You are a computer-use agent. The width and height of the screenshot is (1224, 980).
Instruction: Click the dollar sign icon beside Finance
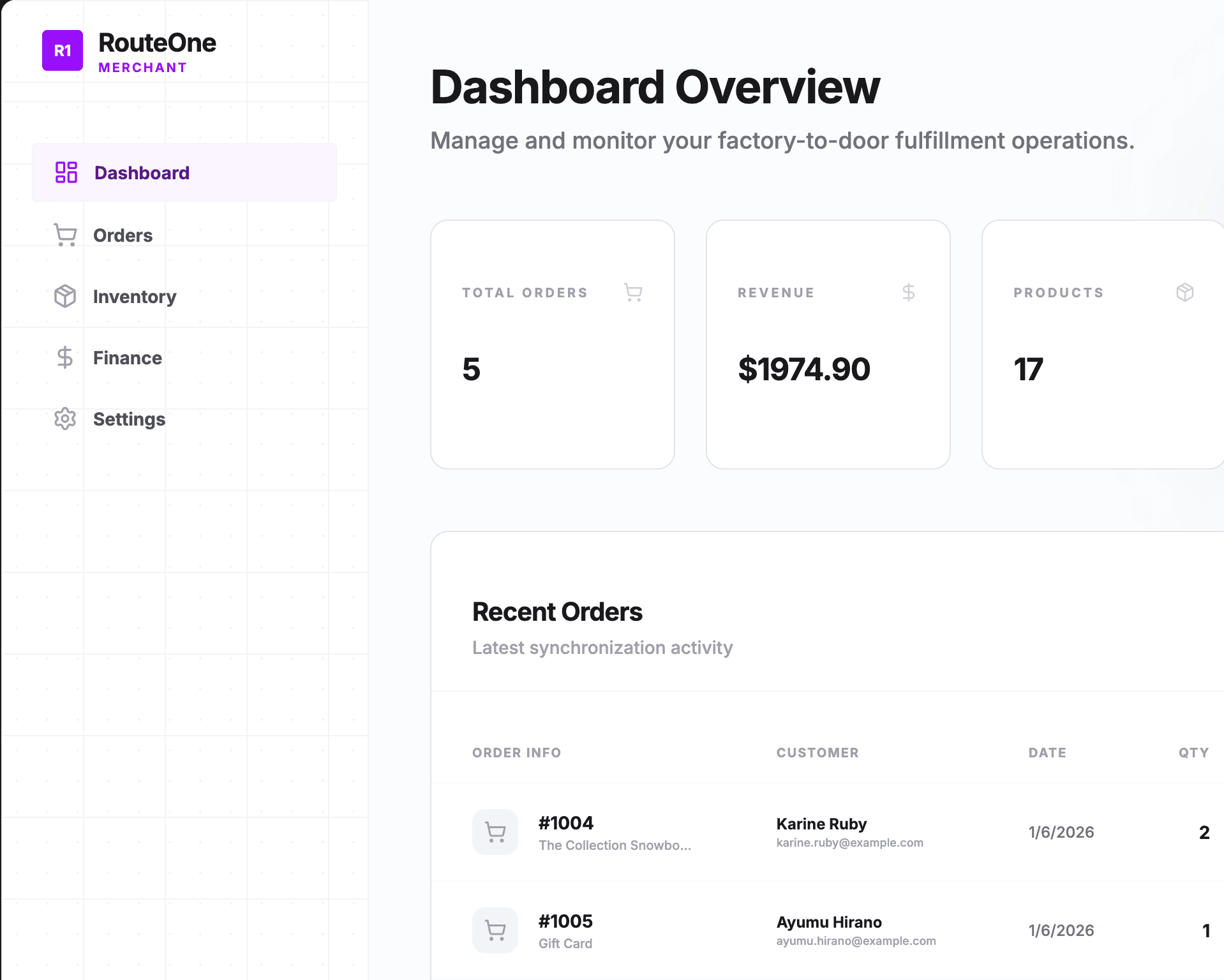65,357
